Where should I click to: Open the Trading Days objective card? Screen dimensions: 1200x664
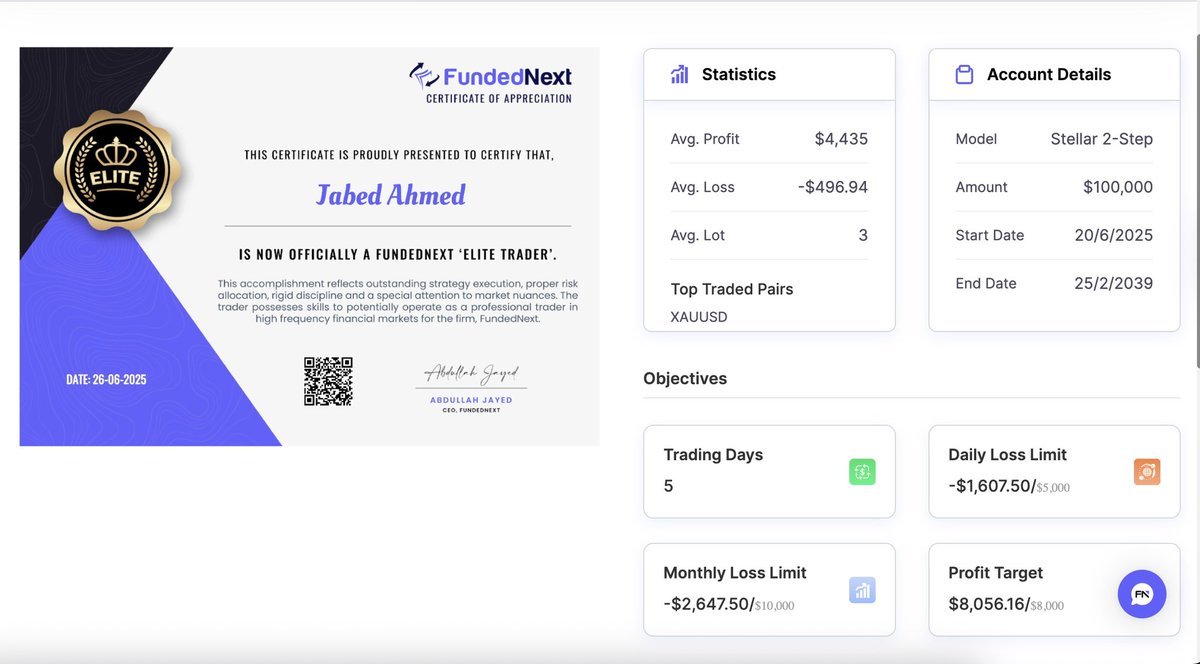[769, 472]
